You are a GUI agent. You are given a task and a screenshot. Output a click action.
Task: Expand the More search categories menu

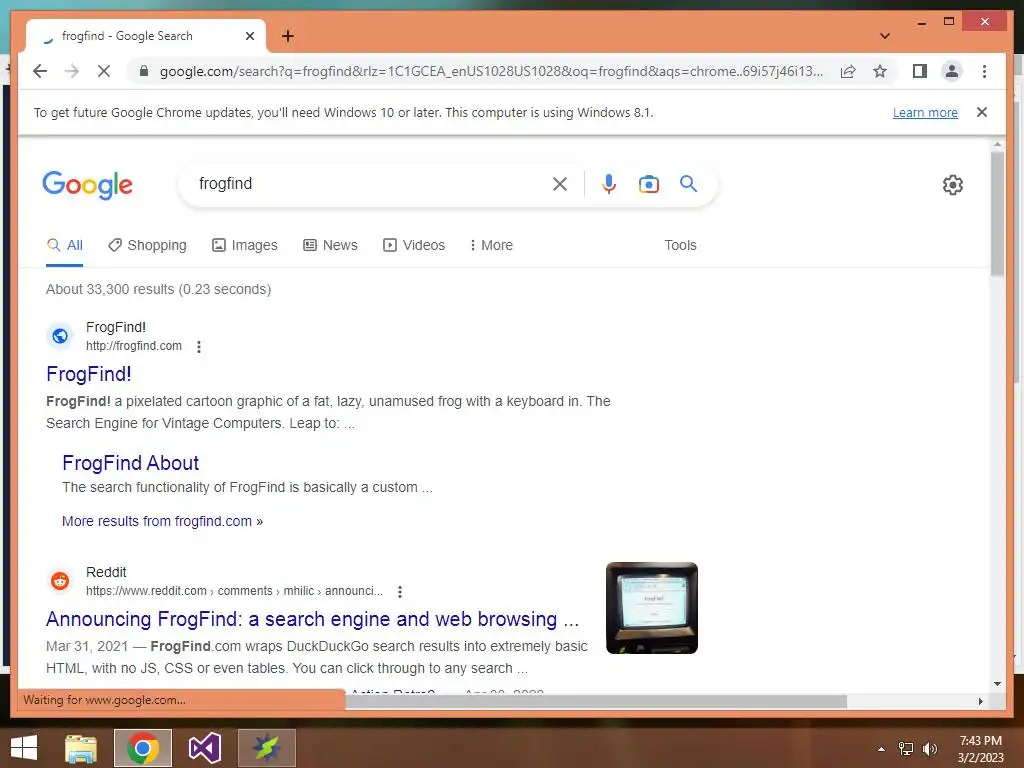491,246
